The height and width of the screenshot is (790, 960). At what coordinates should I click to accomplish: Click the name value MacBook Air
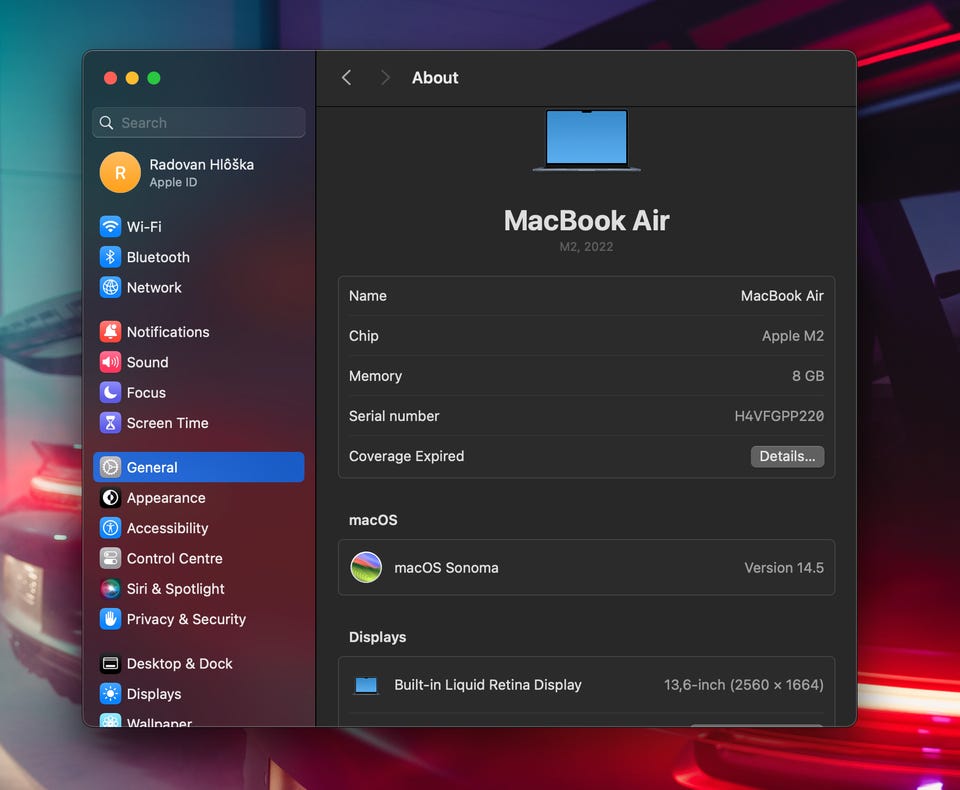click(x=782, y=296)
